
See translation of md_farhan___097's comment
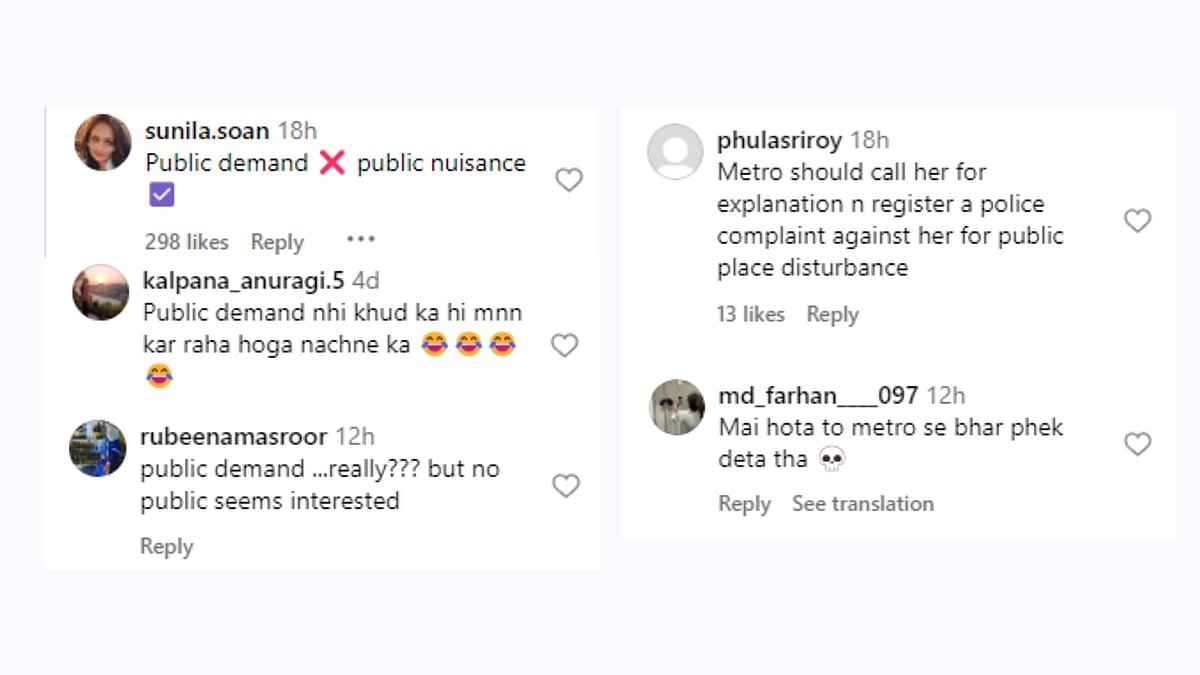coord(862,504)
